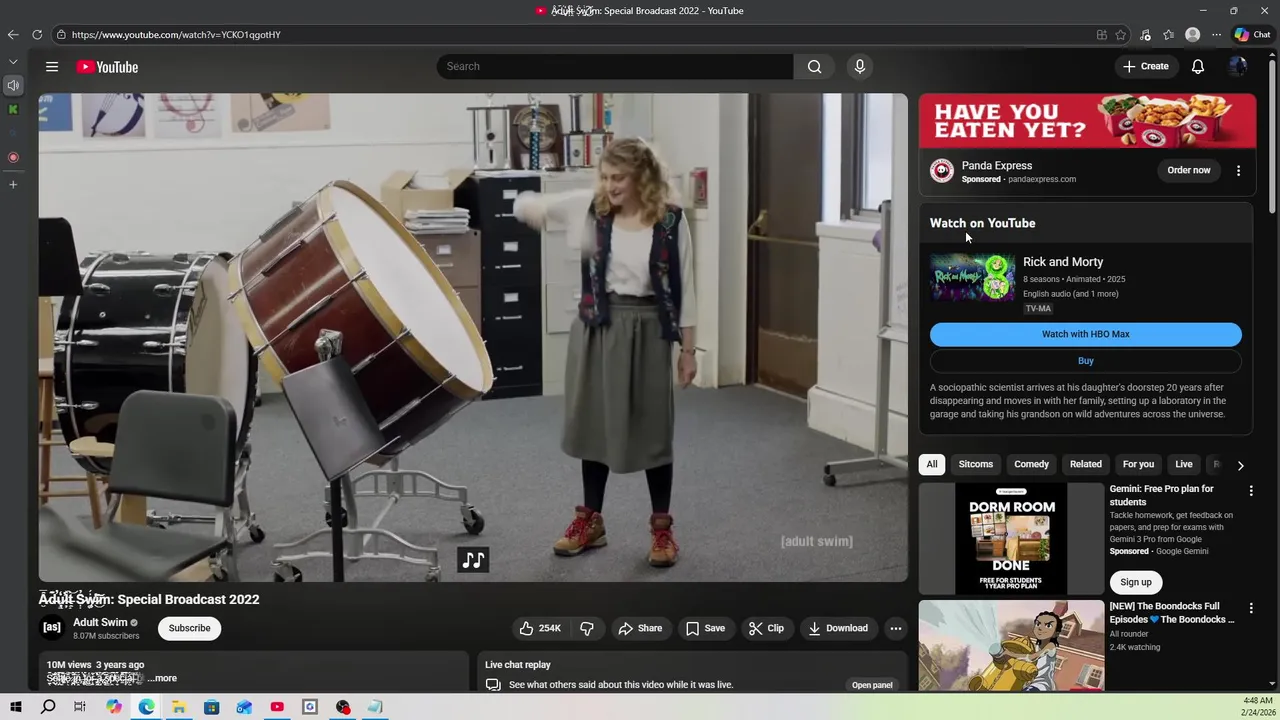
Task: Click the address bar URL
Action: [x=176, y=35]
